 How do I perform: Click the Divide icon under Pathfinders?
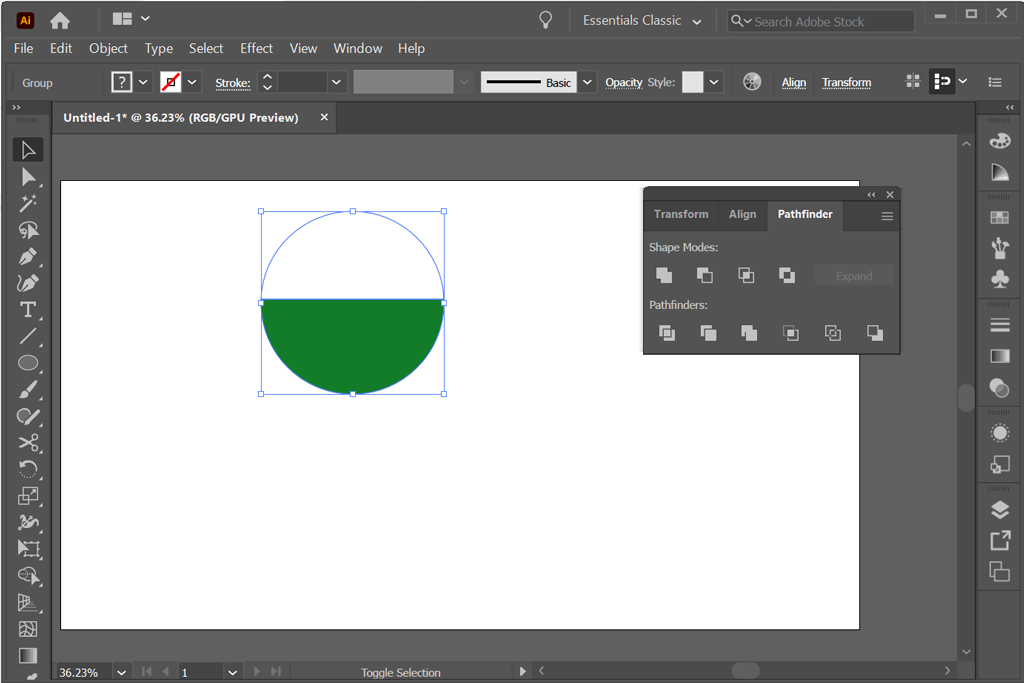pos(666,333)
